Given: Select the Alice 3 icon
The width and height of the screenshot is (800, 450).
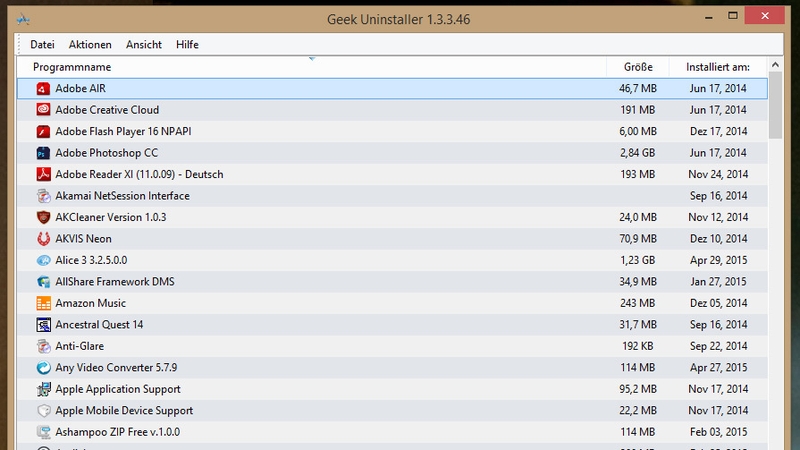Looking at the screenshot, I should click(x=43, y=260).
